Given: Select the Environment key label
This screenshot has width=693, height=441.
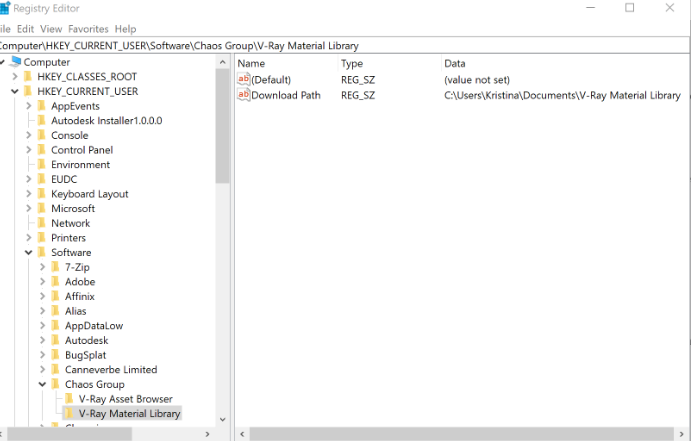Looking at the screenshot, I should coord(80,164).
